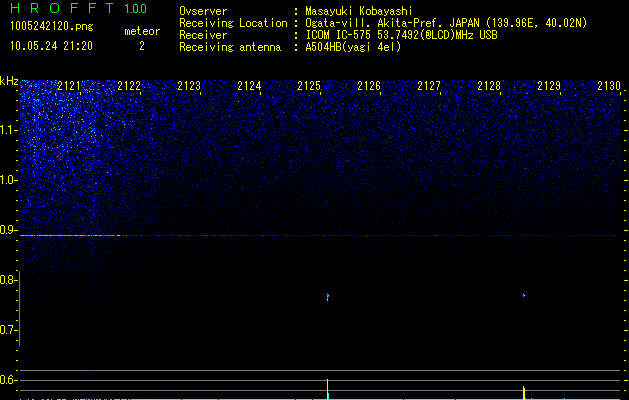Click the 1.1 kHz axis label
629x400 pixels.
8,130
